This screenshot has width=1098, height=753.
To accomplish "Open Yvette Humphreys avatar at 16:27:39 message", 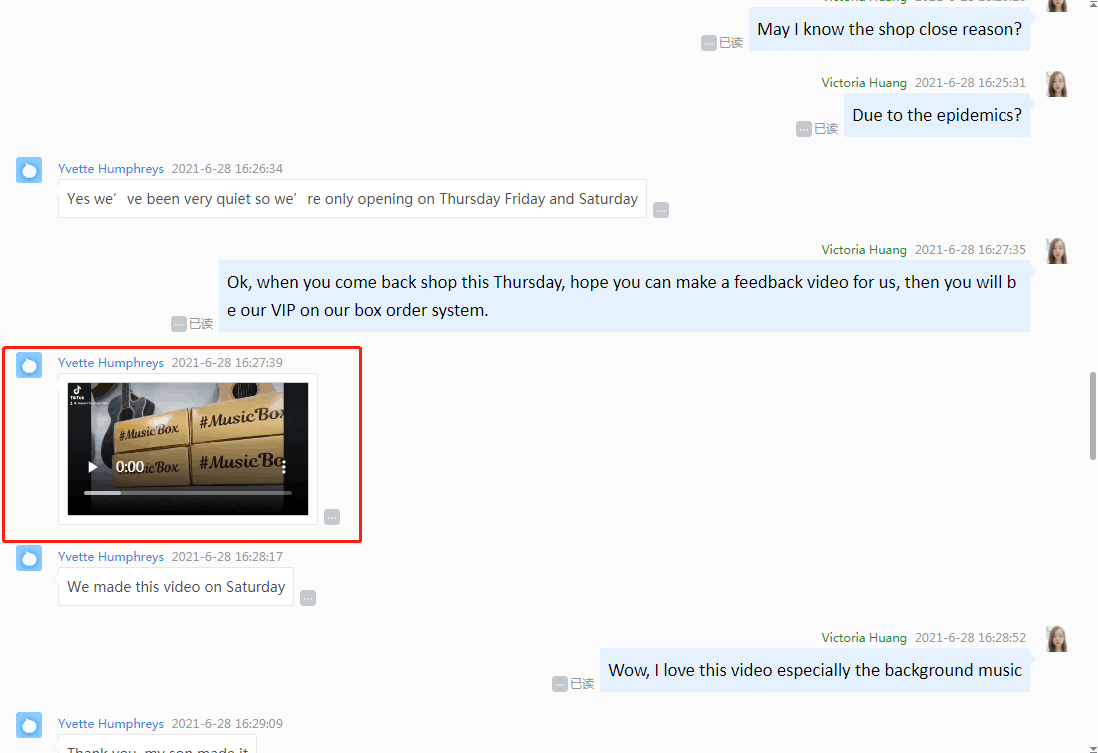I will [29, 364].
